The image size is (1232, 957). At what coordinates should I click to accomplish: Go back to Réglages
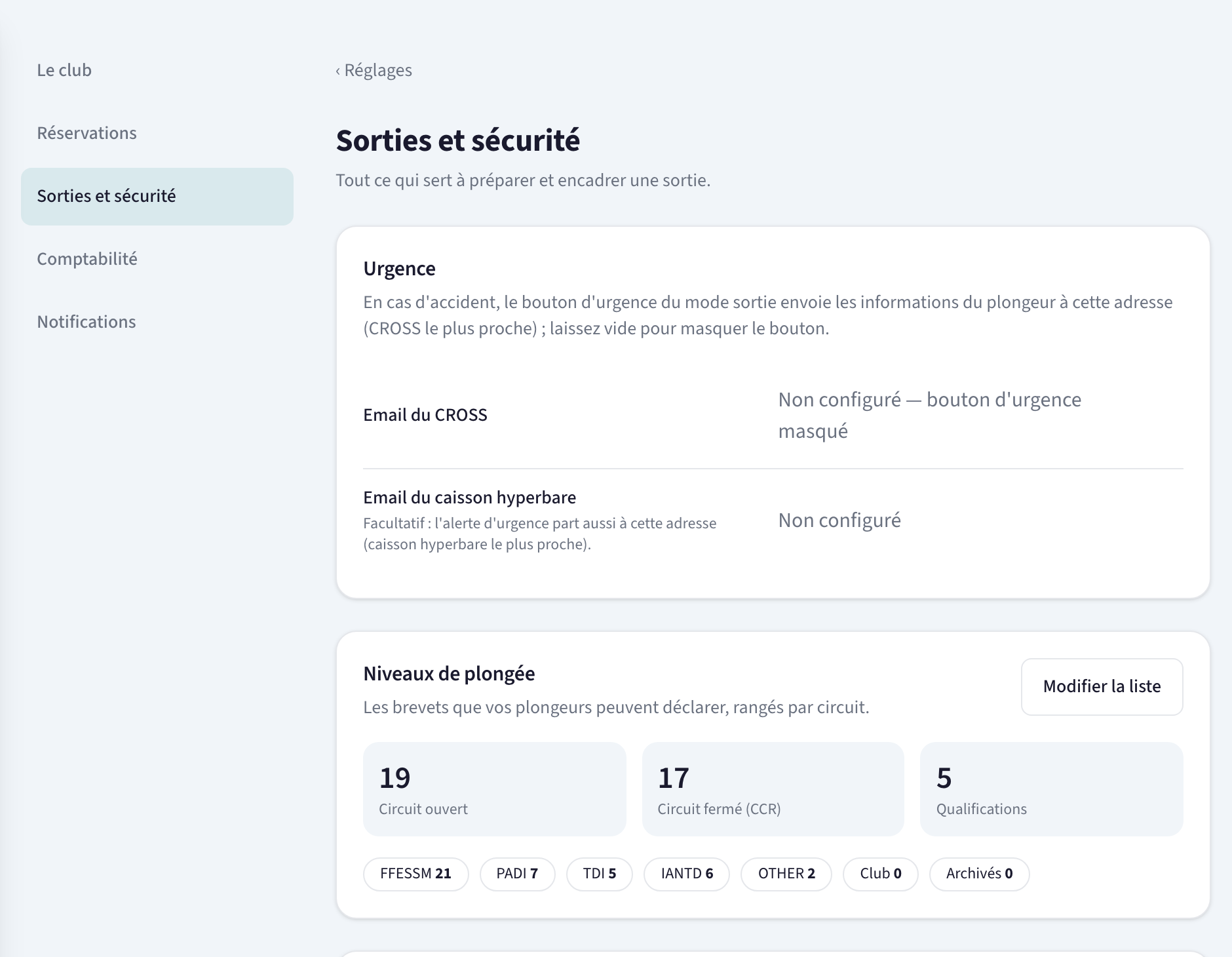pos(374,70)
